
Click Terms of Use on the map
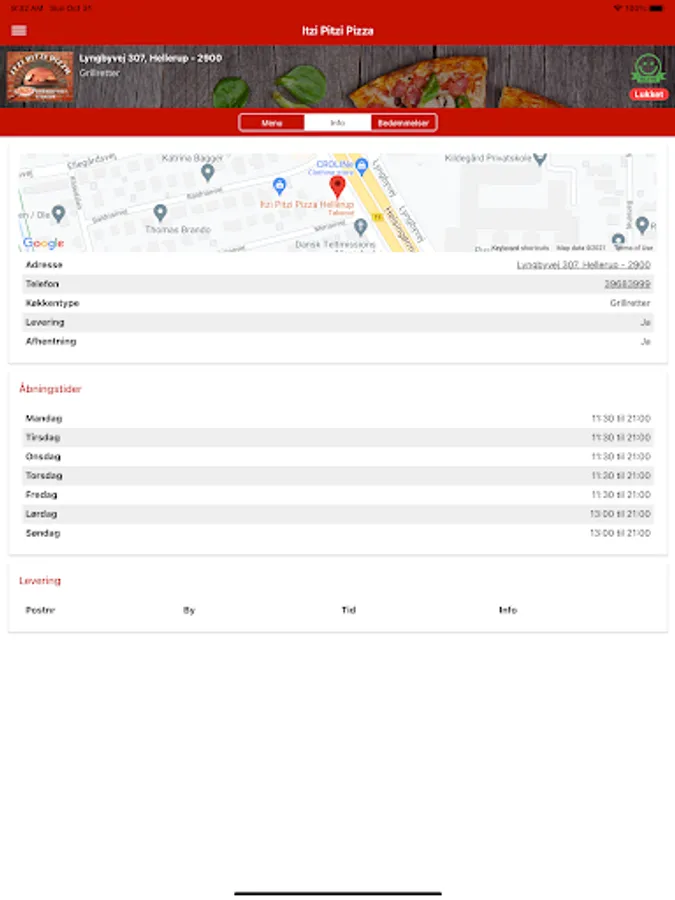634,248
